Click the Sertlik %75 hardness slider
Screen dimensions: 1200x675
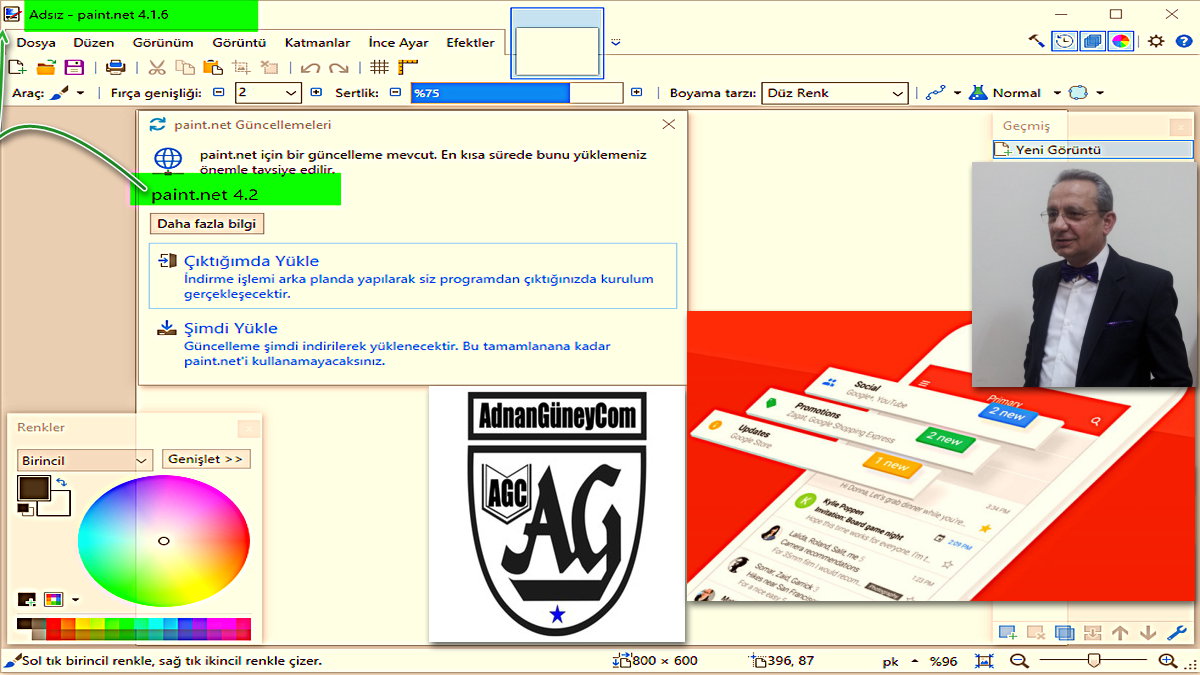coord(516,93)
